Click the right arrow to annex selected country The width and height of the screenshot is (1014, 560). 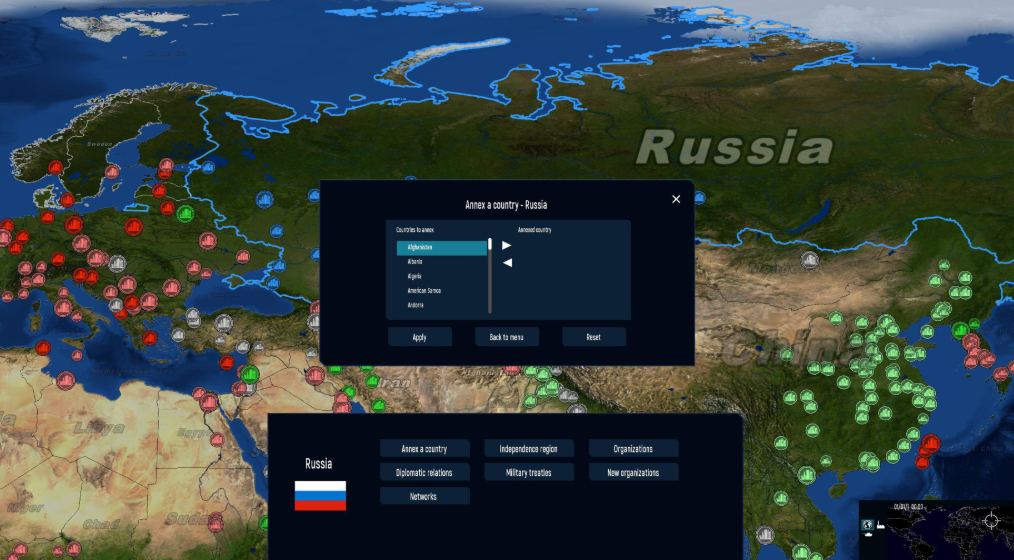[507, 245]
